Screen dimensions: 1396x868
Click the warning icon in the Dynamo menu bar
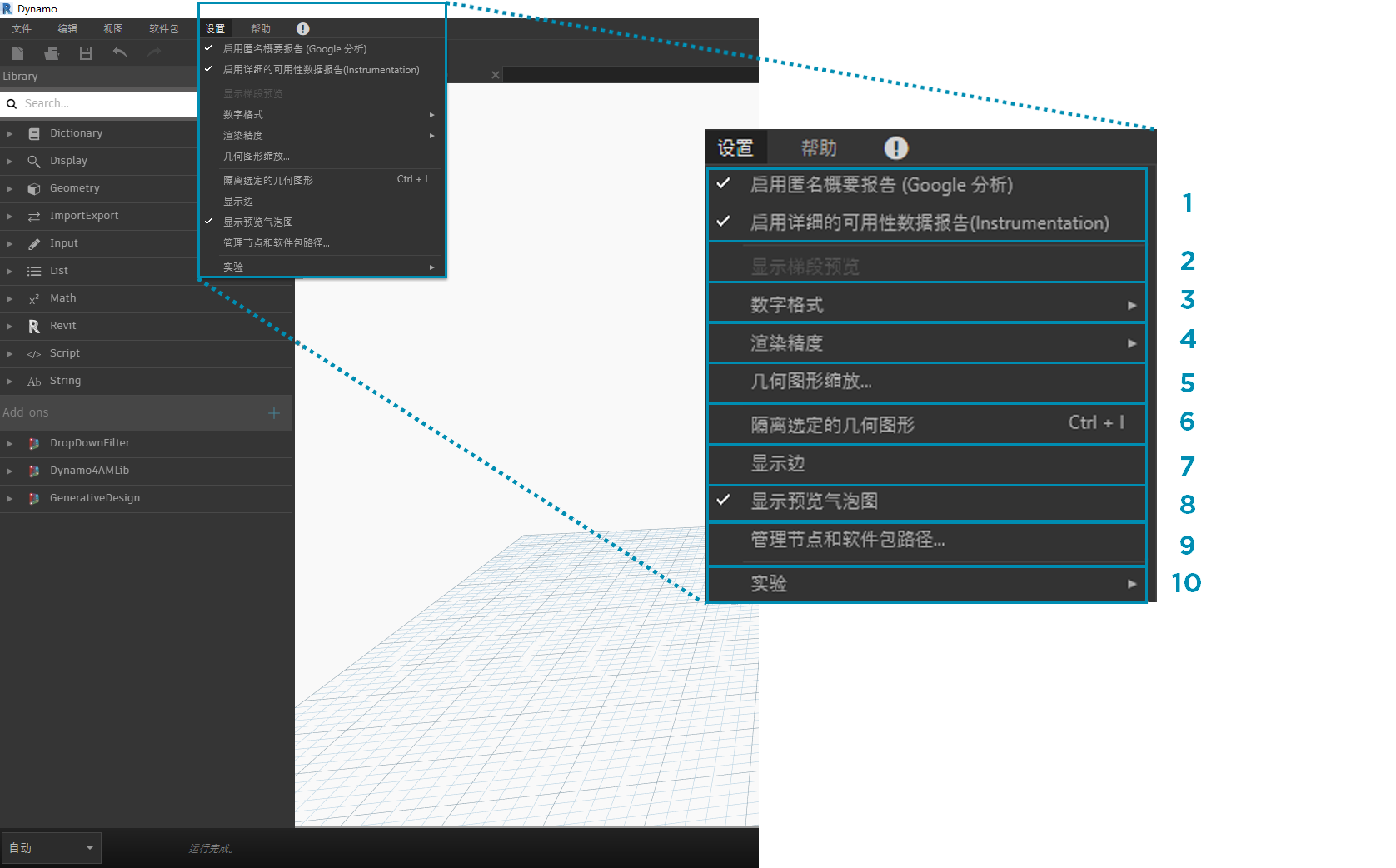[303, 29]
